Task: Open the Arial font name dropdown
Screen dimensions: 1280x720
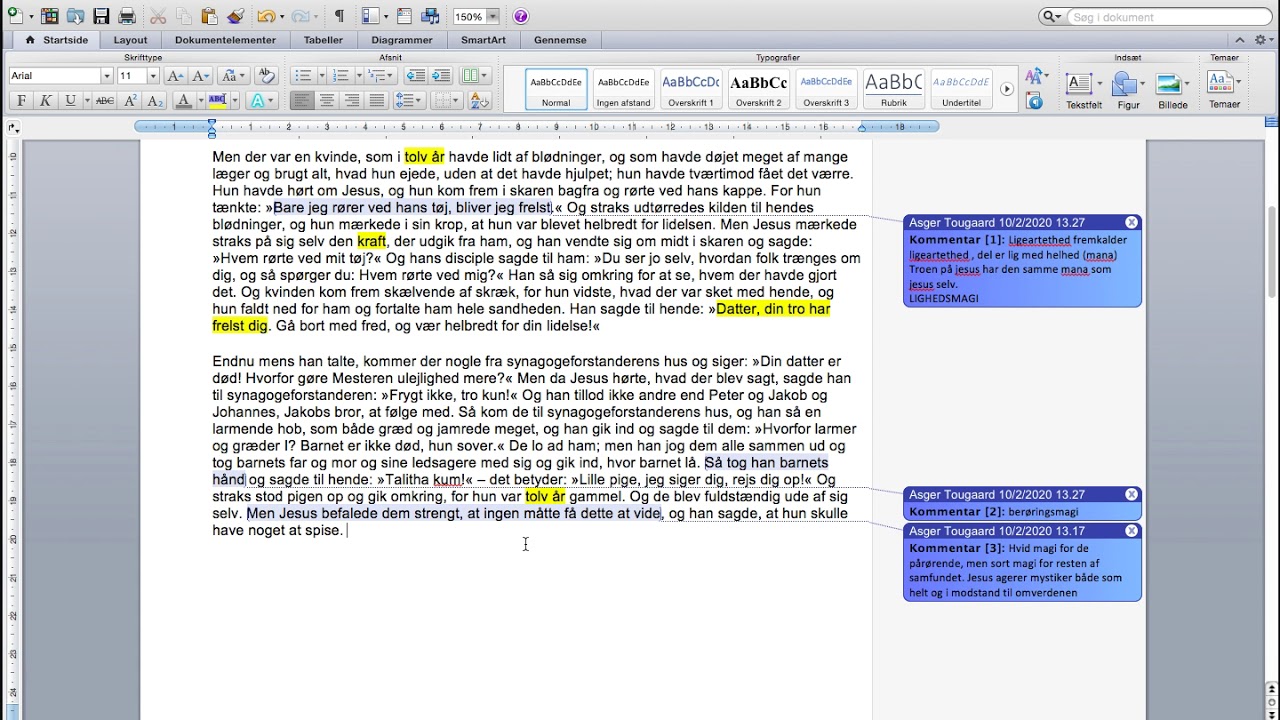Action: click(x=106, y=76)
